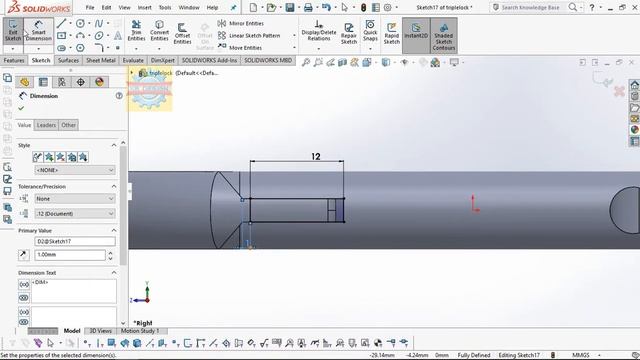Open the Help question mark menu
The image size is (640, 360).
point(592,7)
